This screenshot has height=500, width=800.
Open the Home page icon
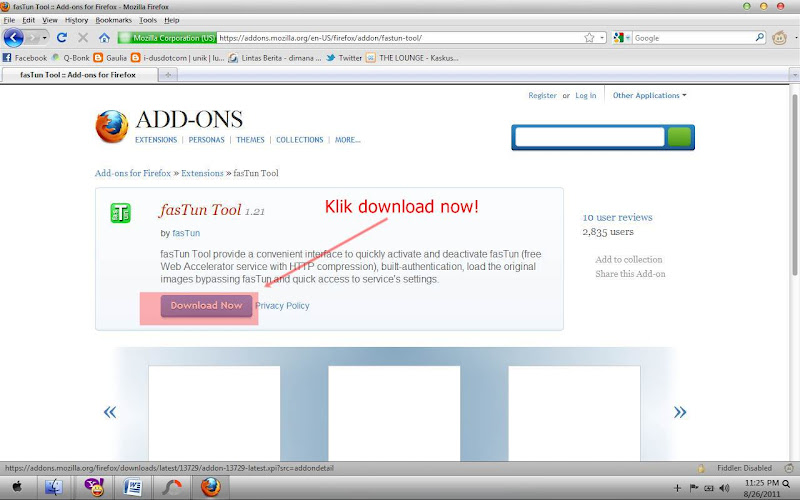click(x=104, y=38)
